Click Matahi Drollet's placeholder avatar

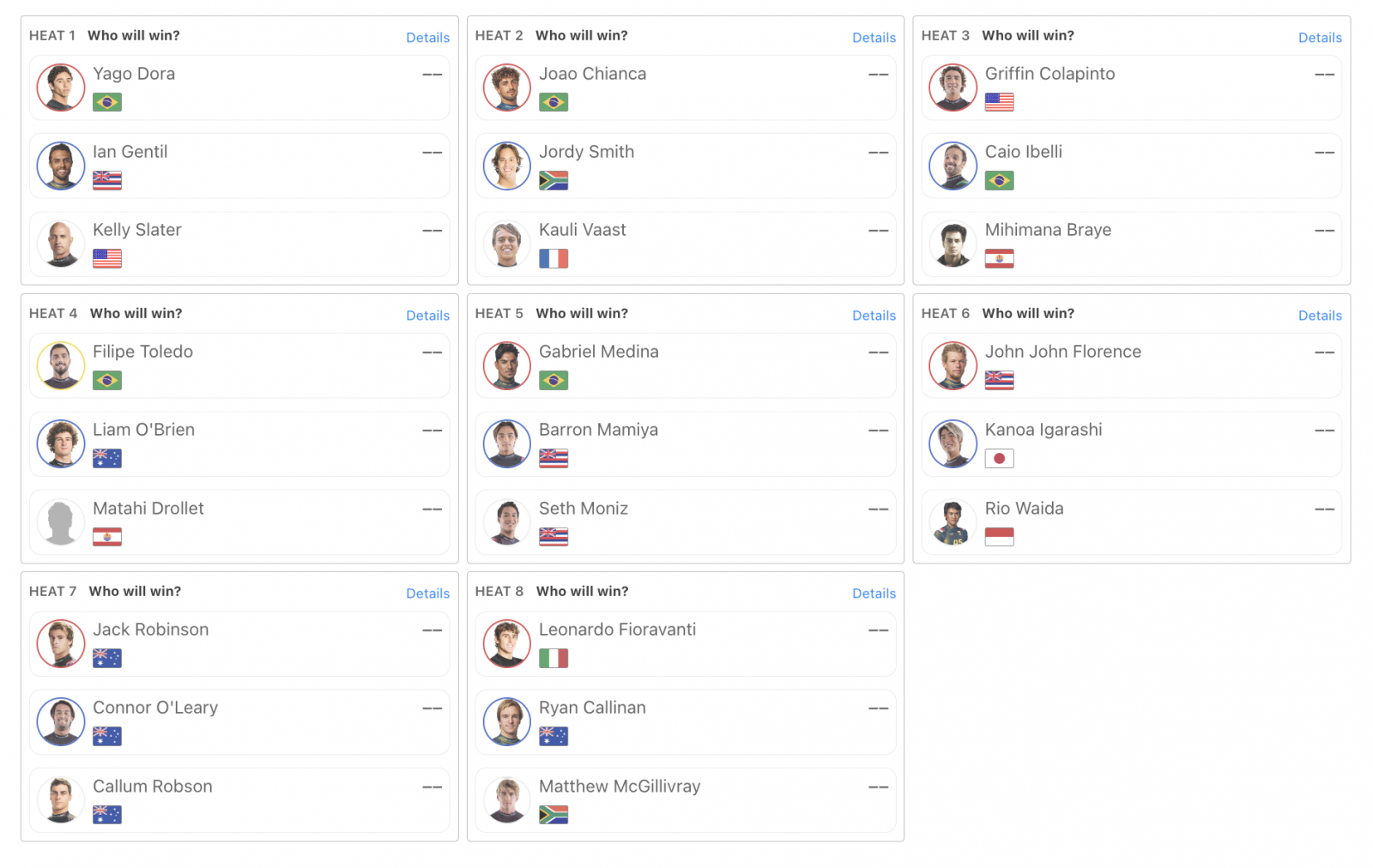click(x=61, y=522)
